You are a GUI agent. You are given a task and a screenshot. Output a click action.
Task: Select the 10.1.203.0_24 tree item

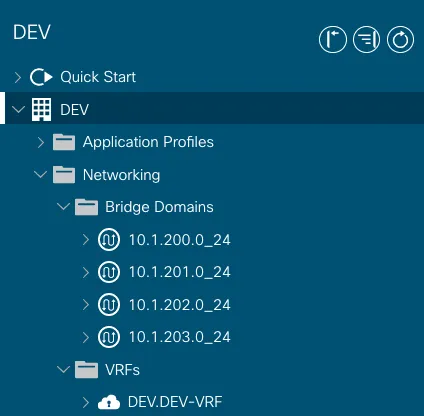[179, 337]
